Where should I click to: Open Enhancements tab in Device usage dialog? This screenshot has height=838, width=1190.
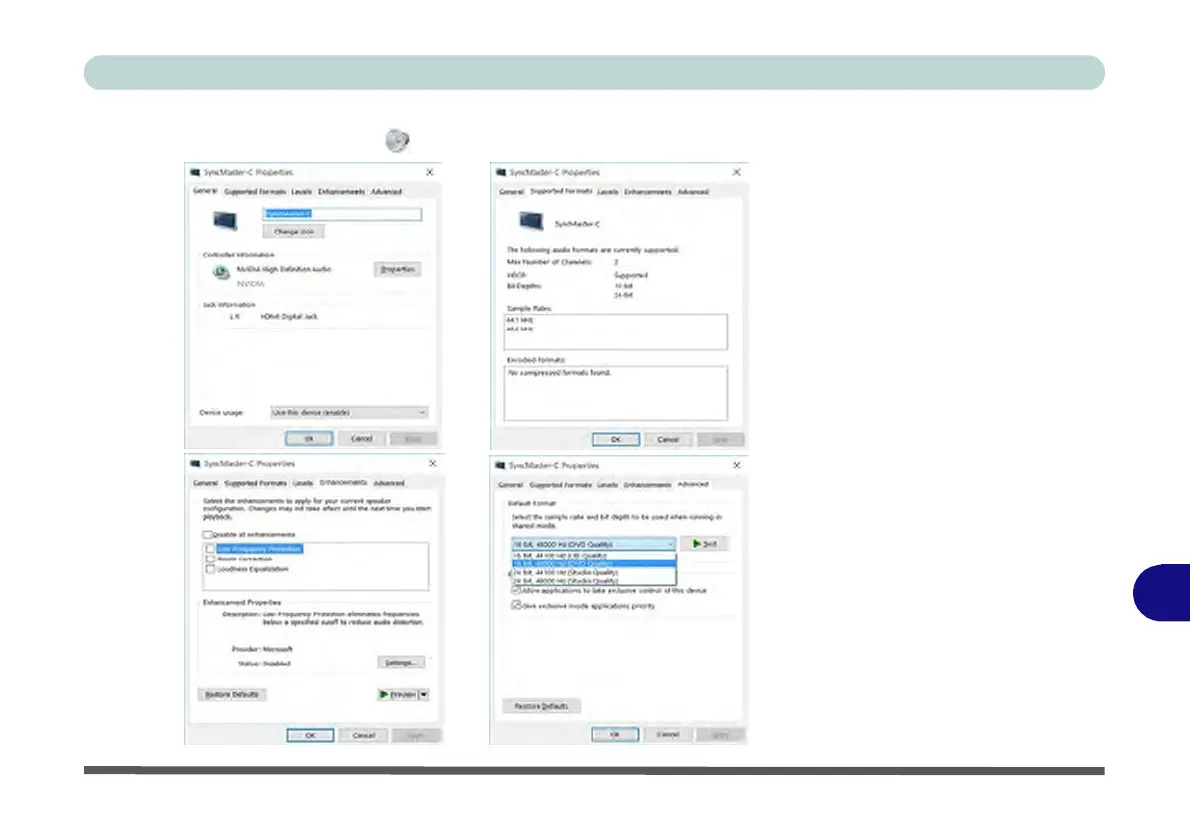(341, 192)
